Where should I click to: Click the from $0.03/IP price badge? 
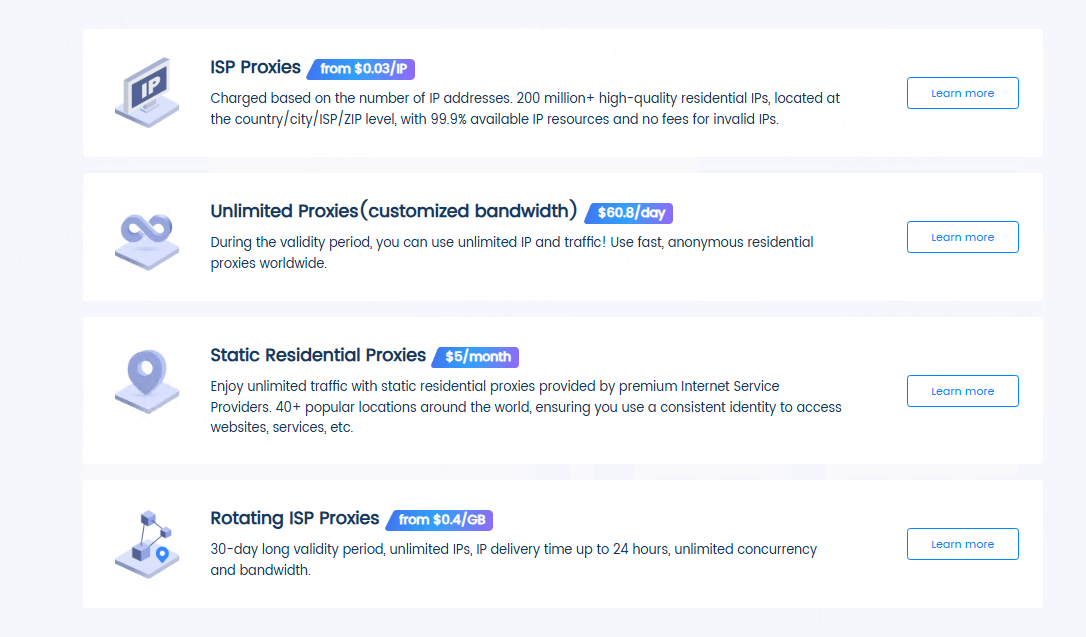point(363,69)
